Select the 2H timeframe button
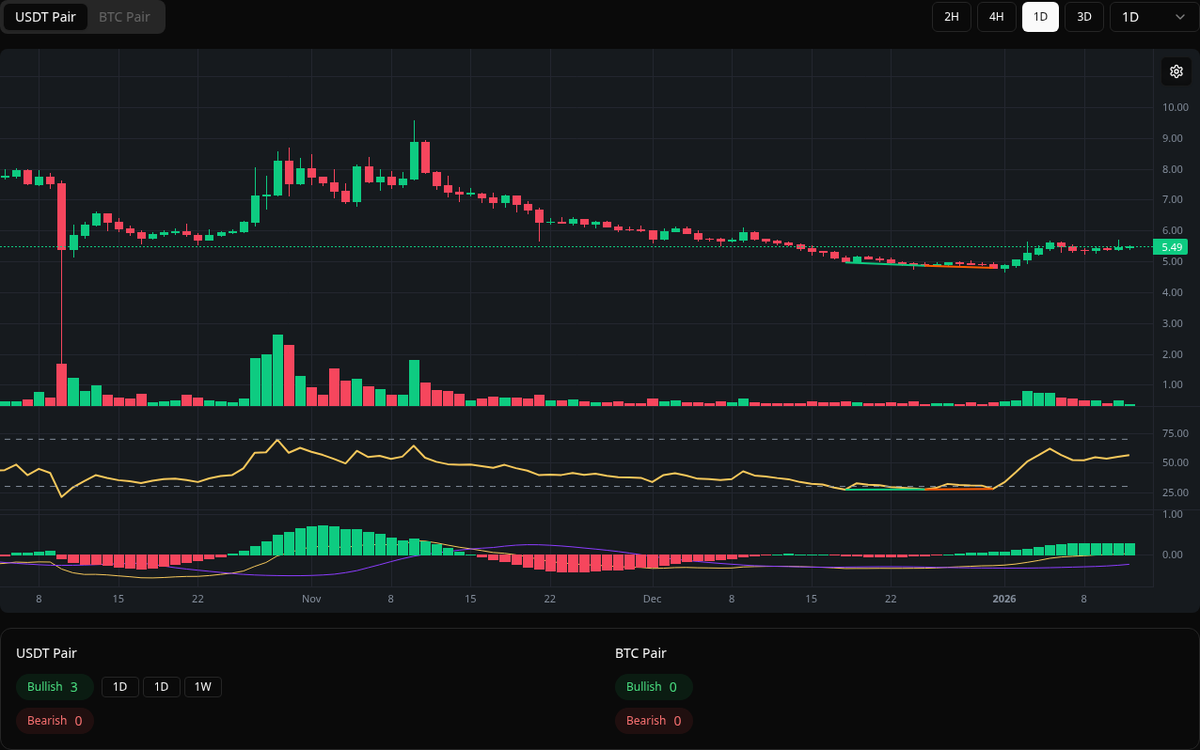Screen dimensions: 1200x750 [951, 17]
